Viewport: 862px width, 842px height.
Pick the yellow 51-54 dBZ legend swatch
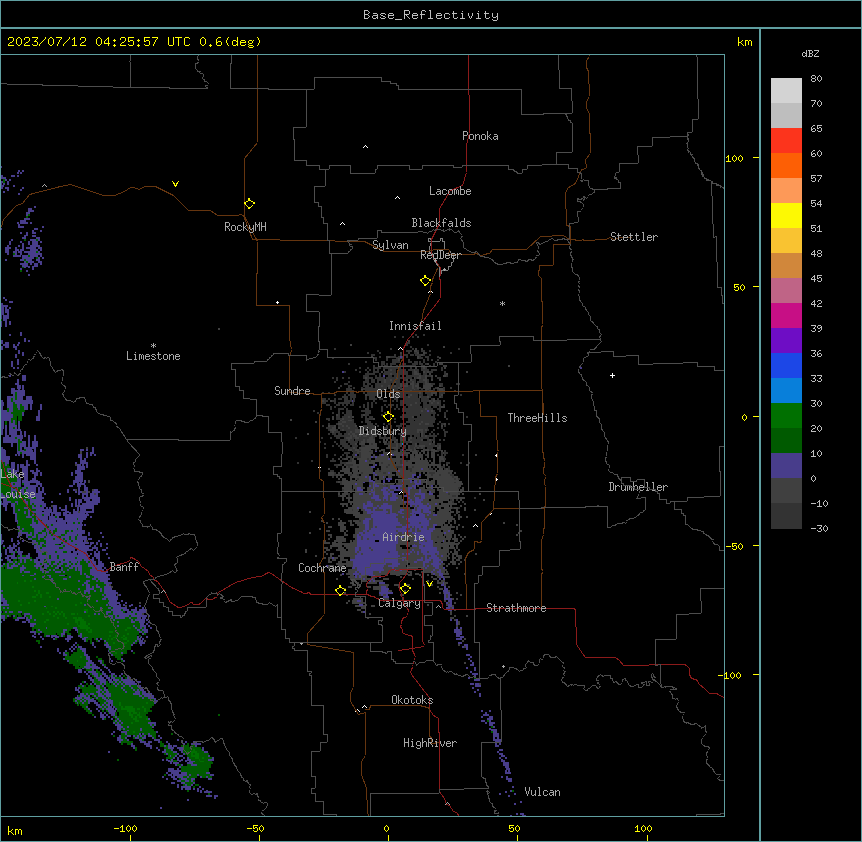(x=786, y=215)
